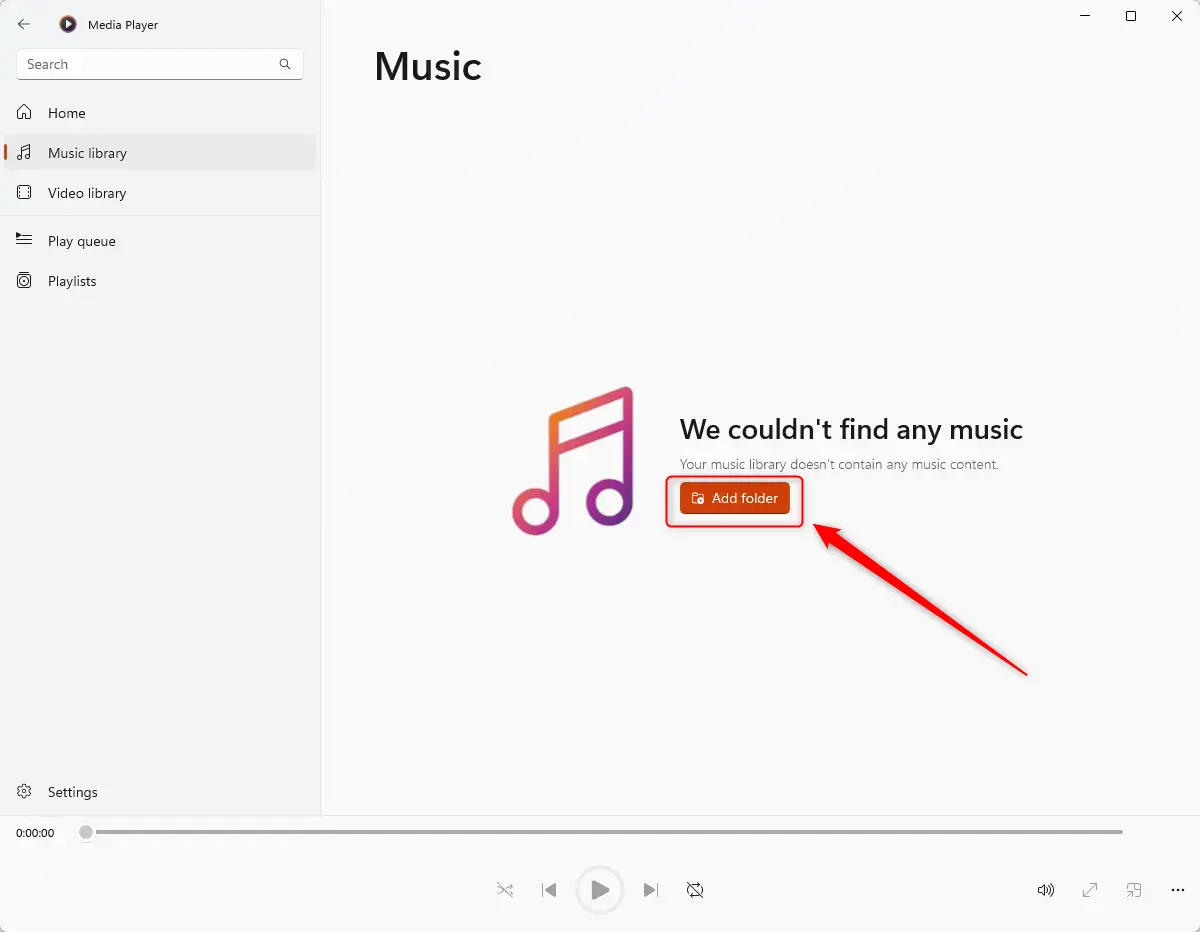Click the back arrow button
The width and height of the screenshot is (1200, 932).
coord(24,24)
